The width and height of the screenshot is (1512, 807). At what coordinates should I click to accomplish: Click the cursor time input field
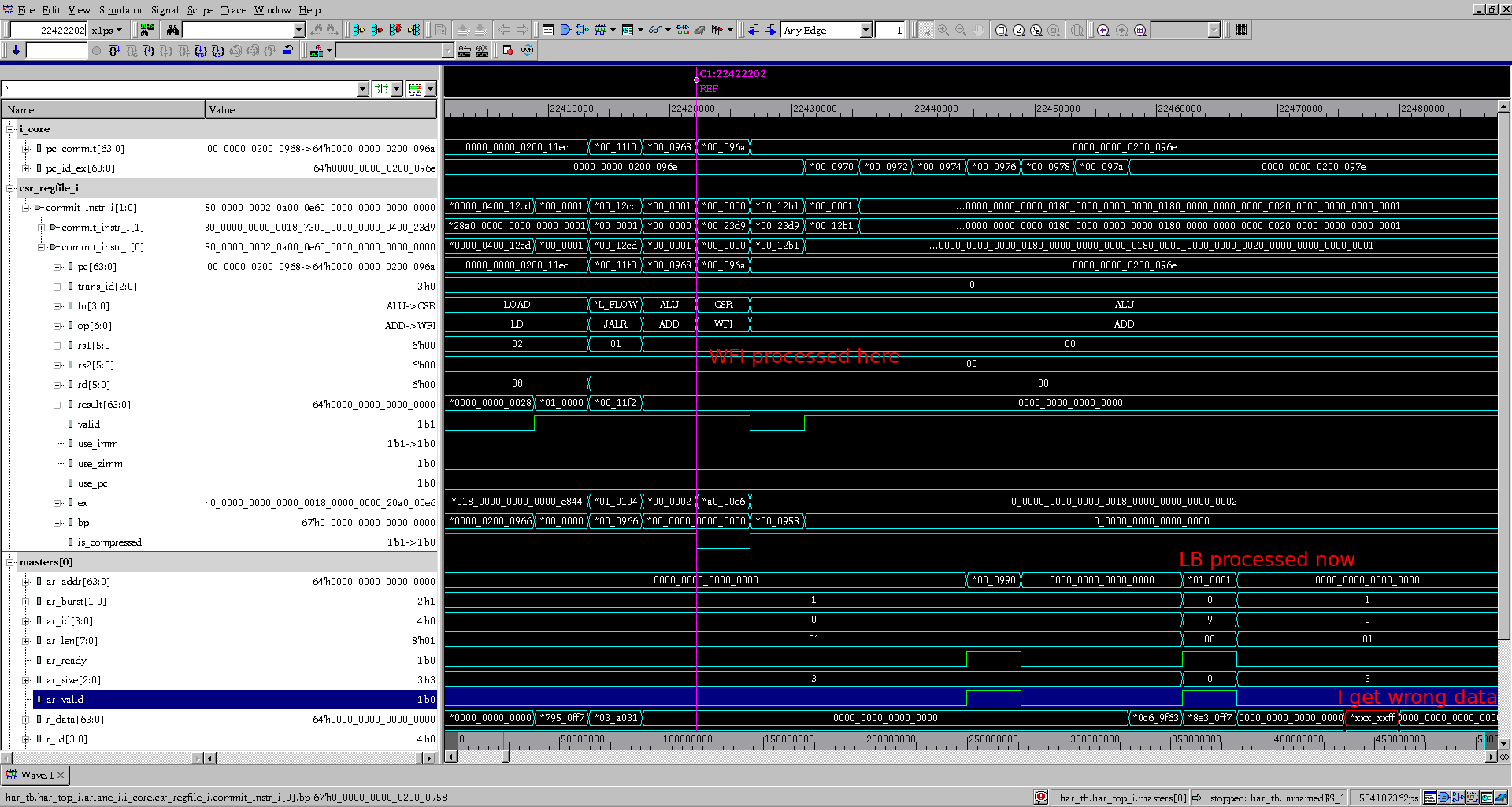[49, 30]
